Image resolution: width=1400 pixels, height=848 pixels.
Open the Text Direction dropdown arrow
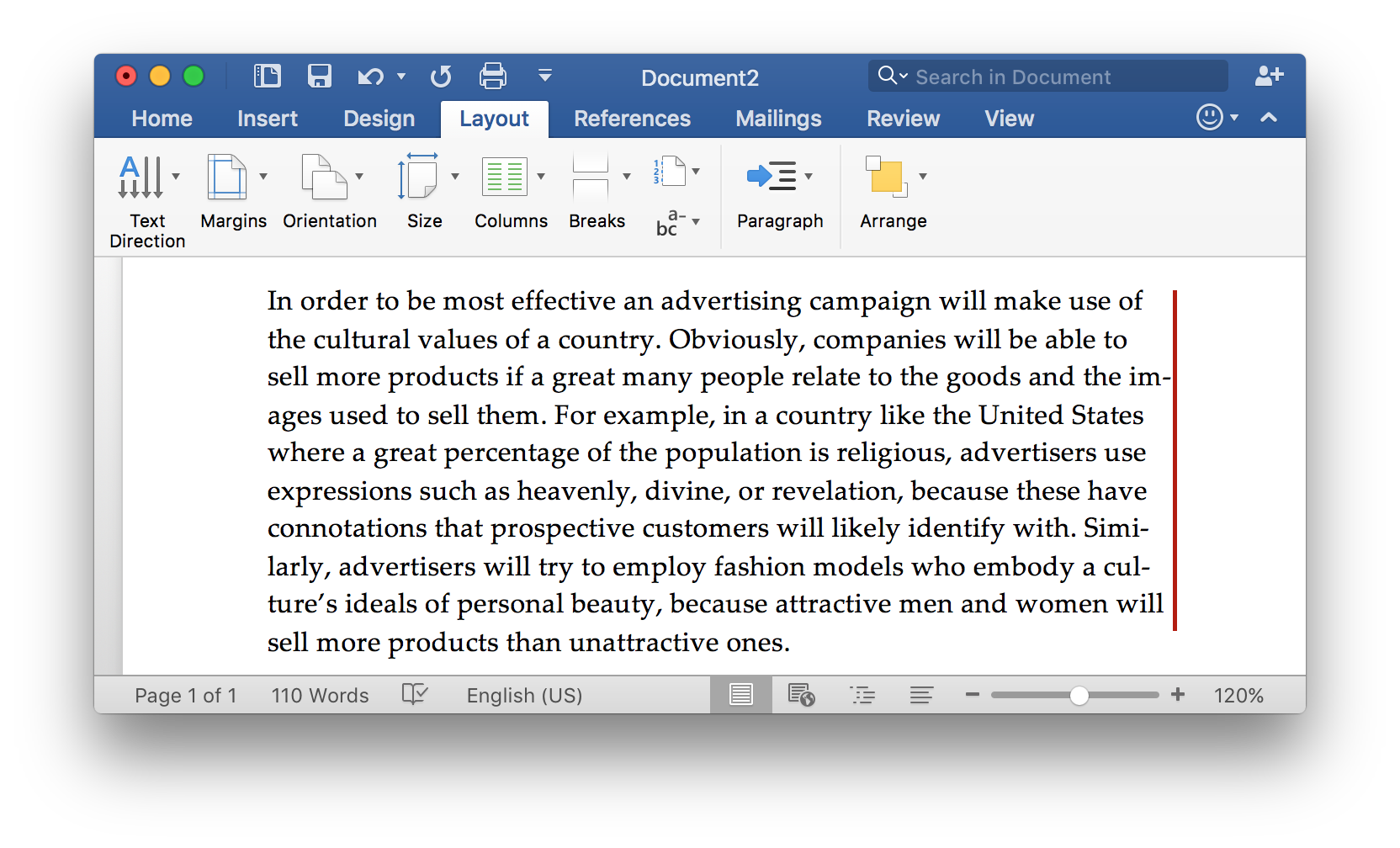tap(176, 177)
